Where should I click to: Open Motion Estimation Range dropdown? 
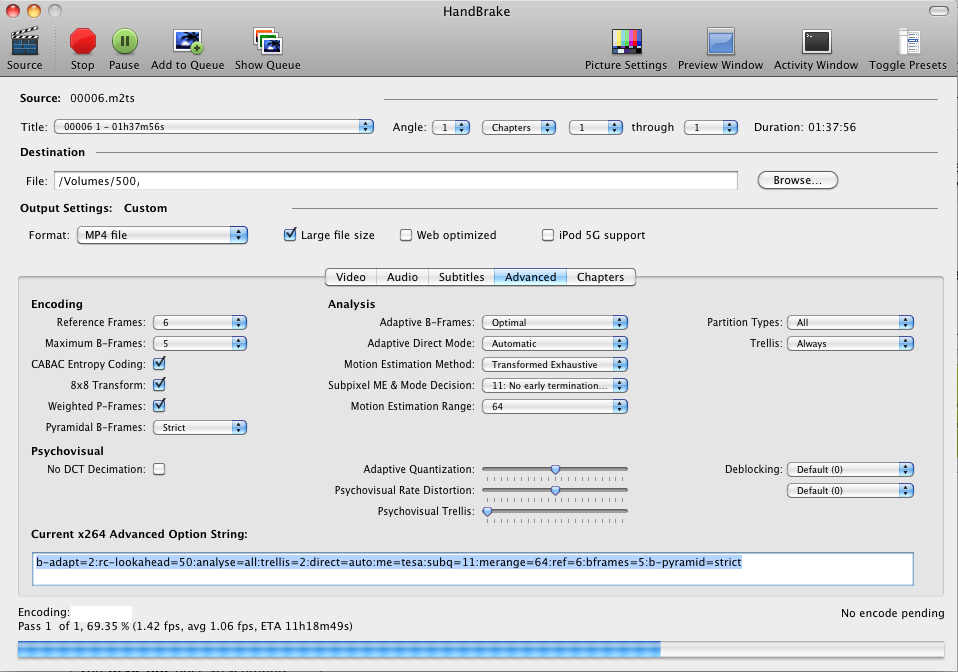point(555,406)
